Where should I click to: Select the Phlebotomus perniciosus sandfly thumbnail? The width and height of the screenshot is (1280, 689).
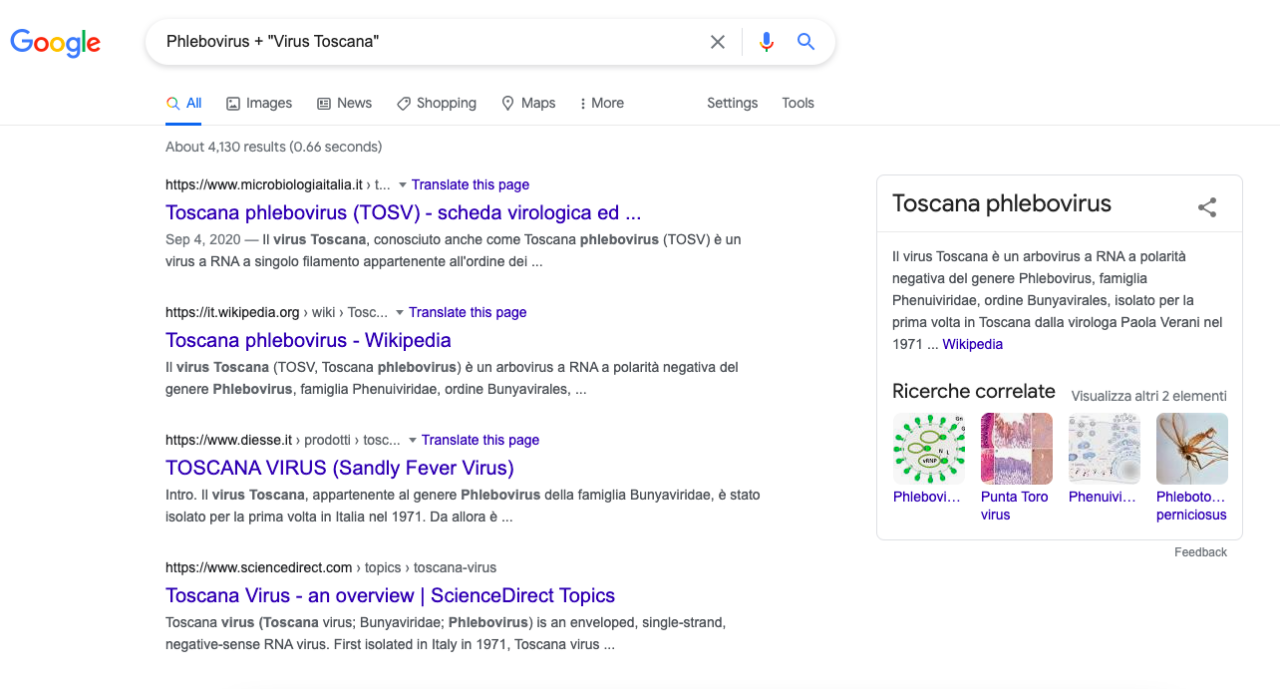1192,449
